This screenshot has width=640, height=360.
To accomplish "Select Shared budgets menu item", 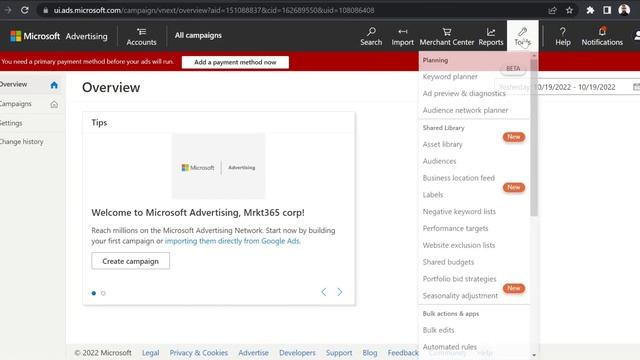I will click(448, 262).
